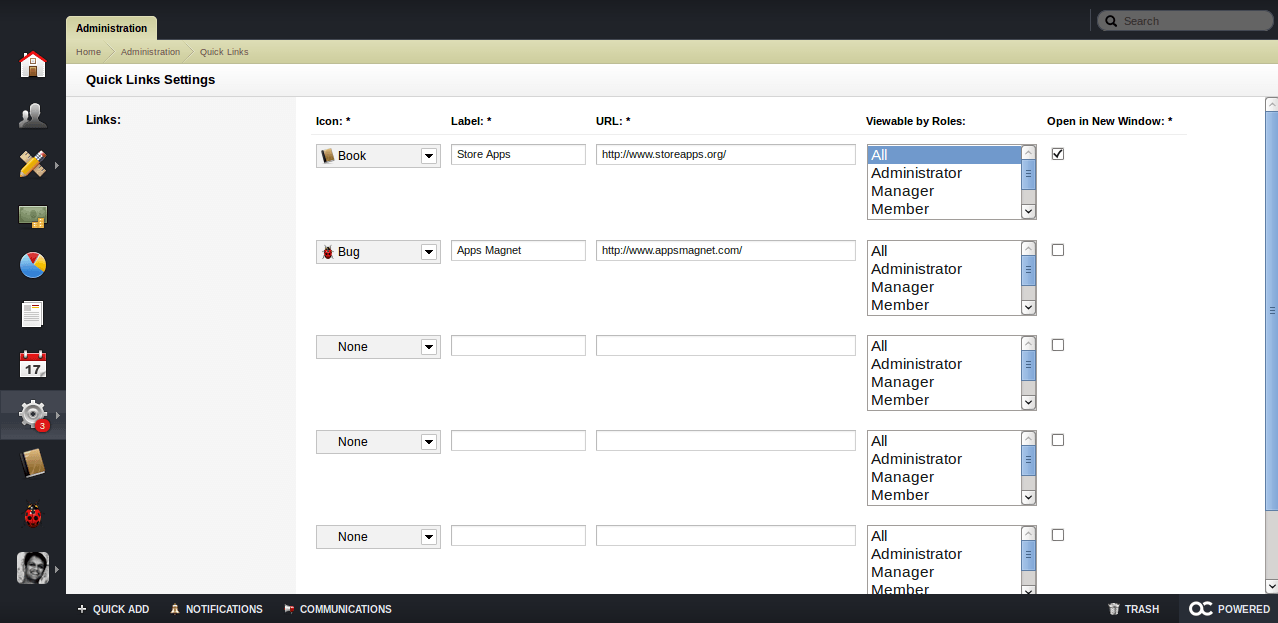The height and width of the screenshot is (623, 1278).
Task: Click scroll down arrow of Store Apps roles list
Action: [x=1028, y=211]
